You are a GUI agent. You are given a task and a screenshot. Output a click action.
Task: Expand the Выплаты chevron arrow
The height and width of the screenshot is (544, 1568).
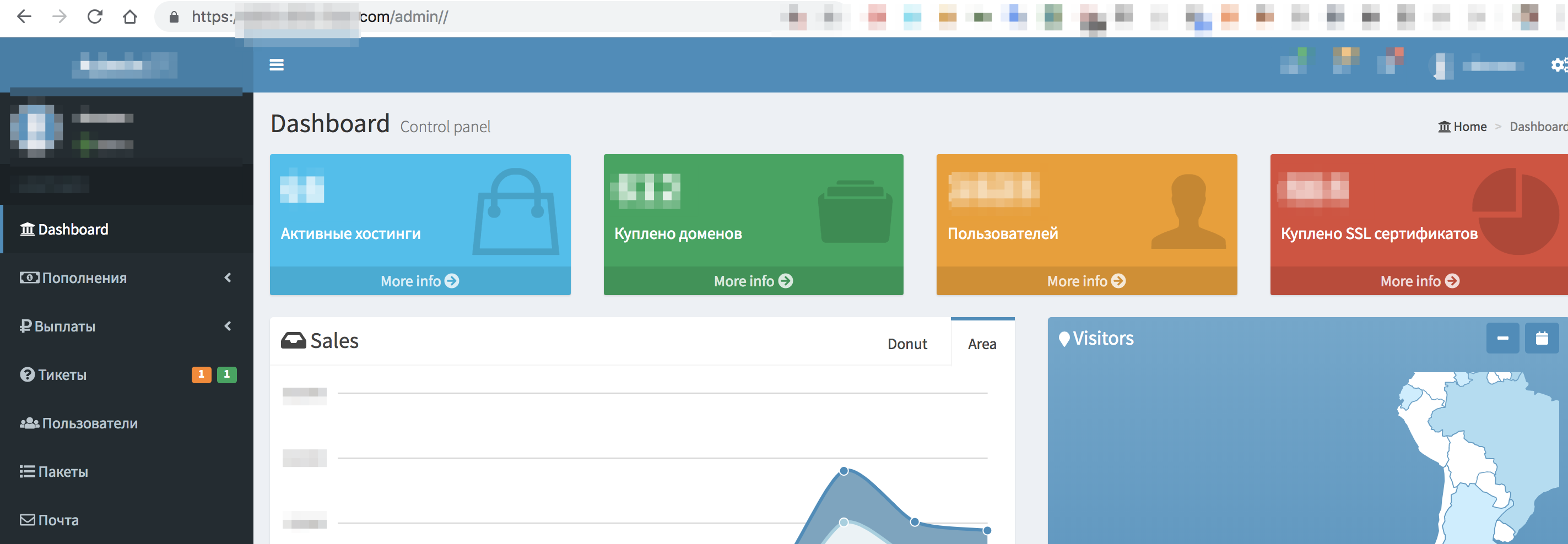pos(228,326)
